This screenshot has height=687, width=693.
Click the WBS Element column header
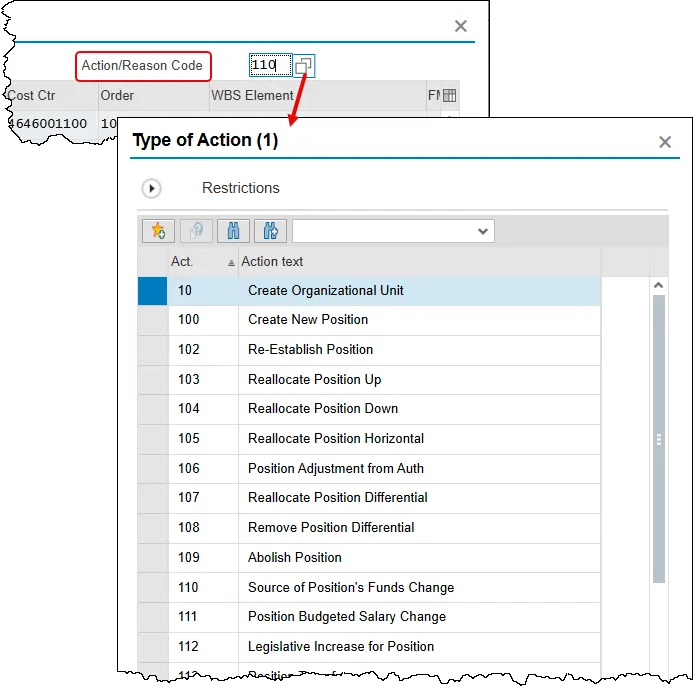[317, 95]
